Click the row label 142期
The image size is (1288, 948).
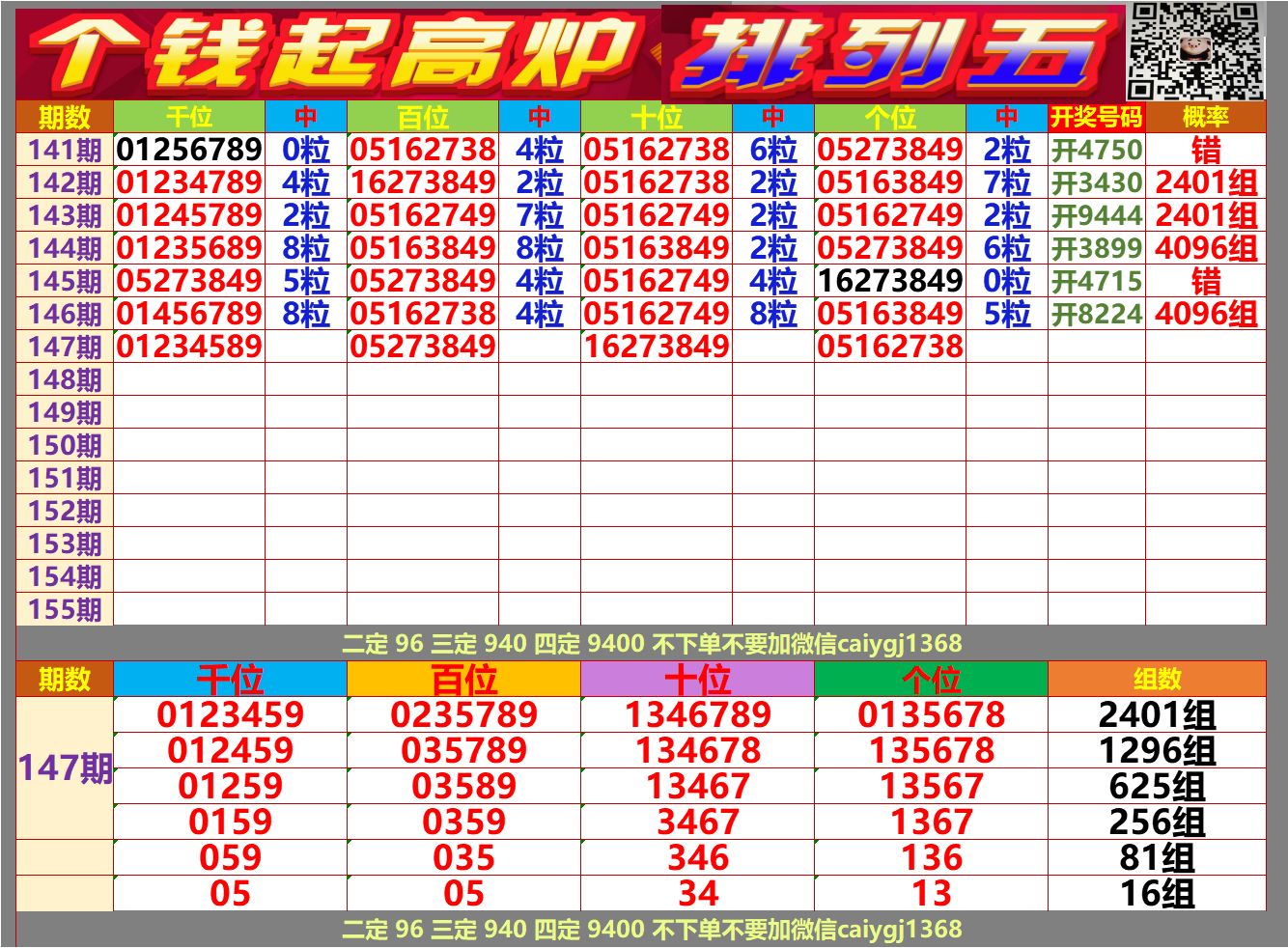coord(65,182)
